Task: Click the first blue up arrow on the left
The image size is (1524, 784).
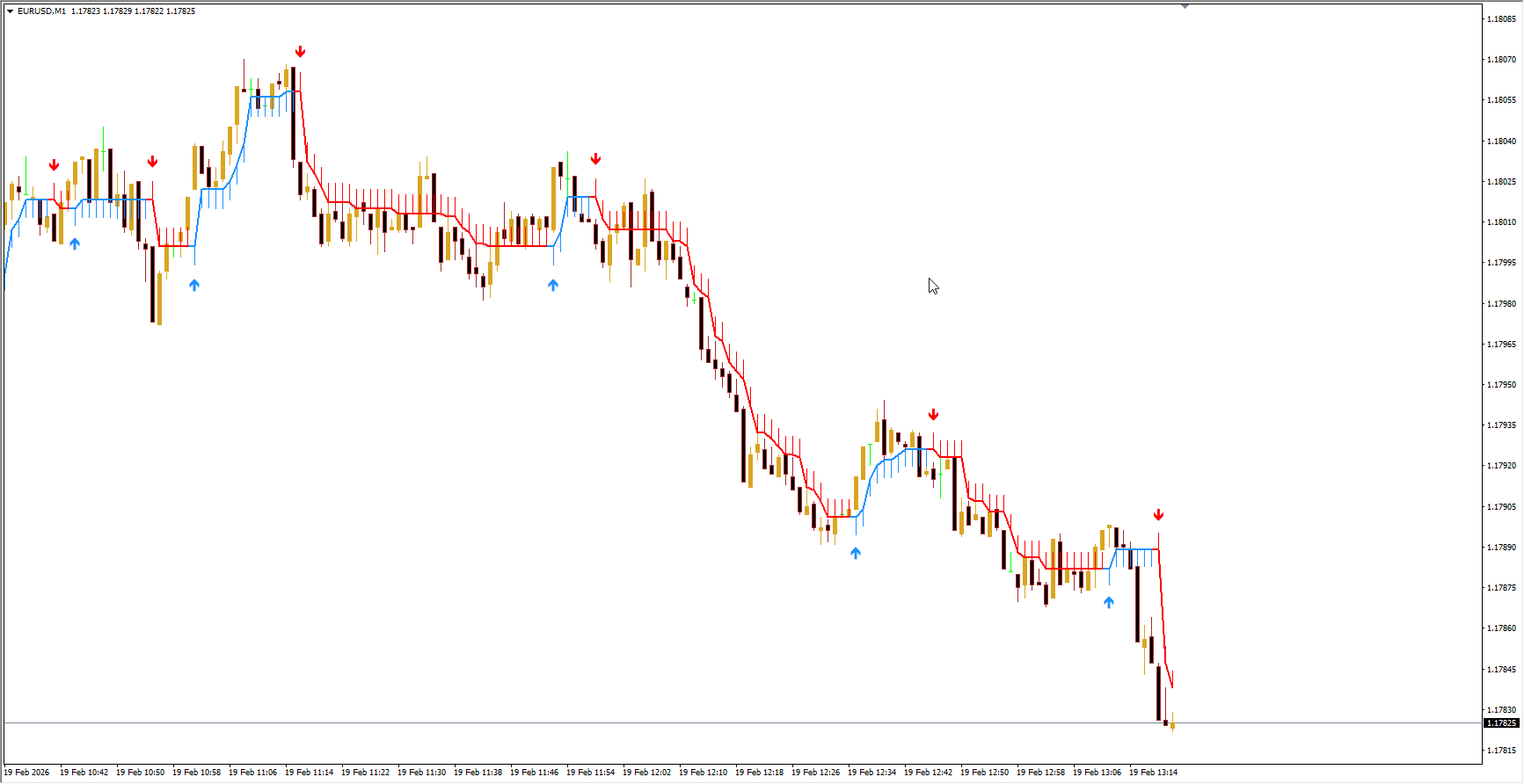Action: pos(75,243)
